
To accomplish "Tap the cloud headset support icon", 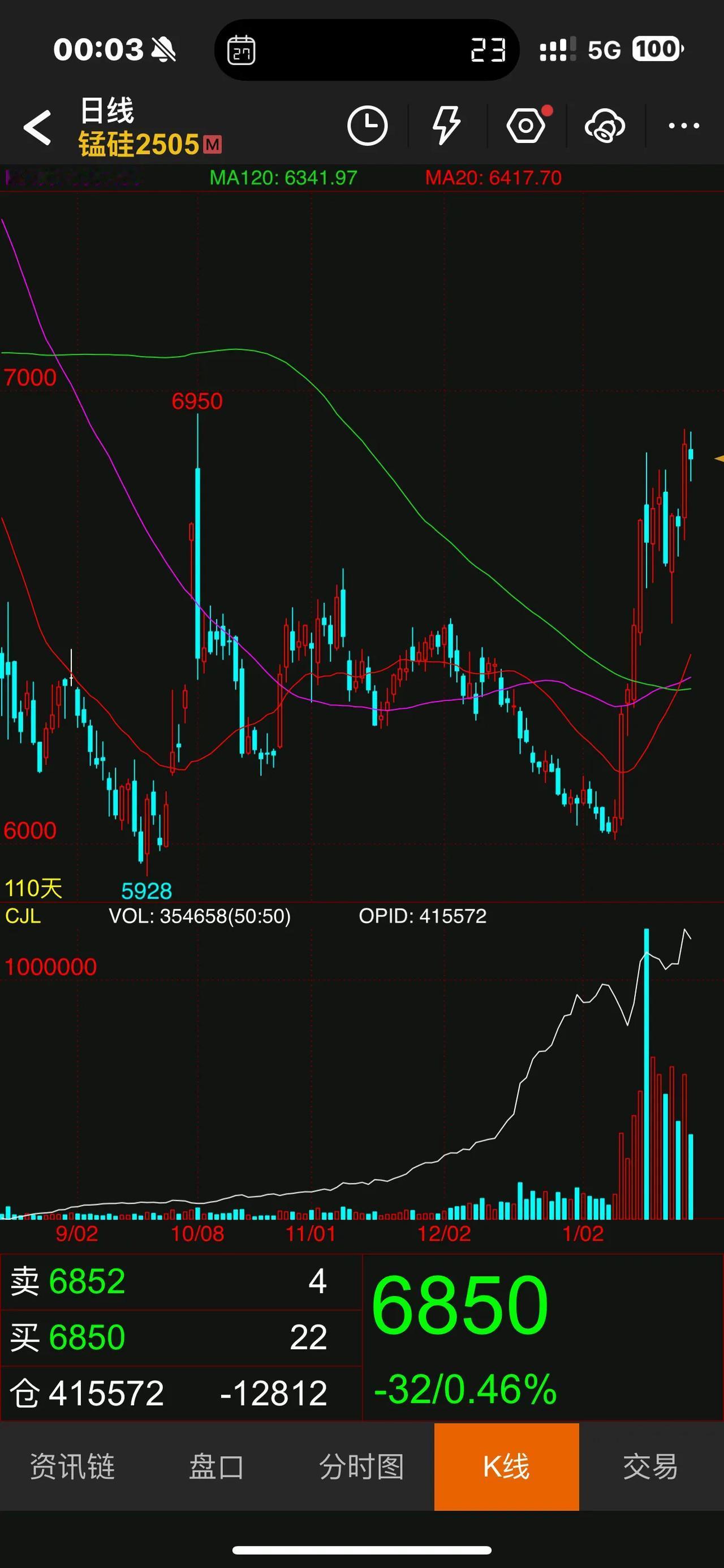I will point(605,126).
